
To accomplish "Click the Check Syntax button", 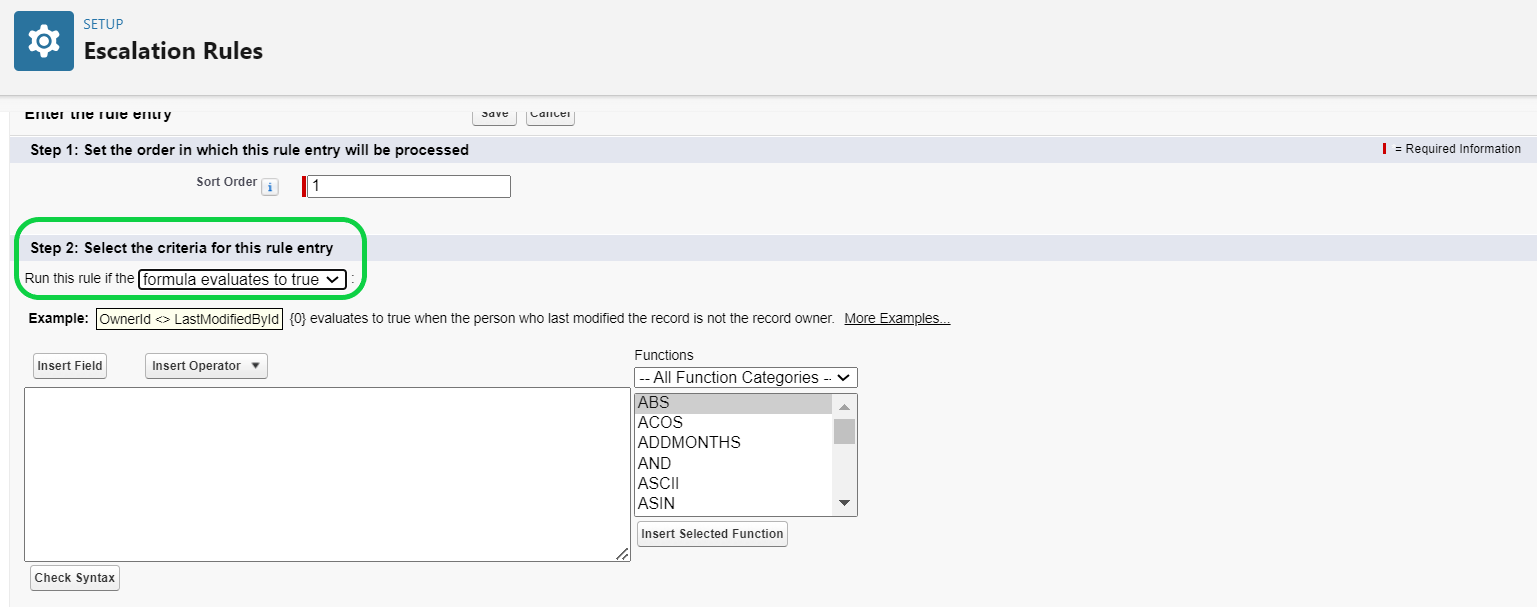I will point(74,577).
